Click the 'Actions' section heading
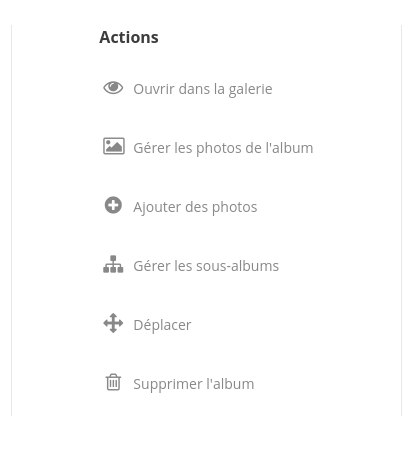This screenshot has height=452, width=416. pyautogui.click(x=129, y=37)
